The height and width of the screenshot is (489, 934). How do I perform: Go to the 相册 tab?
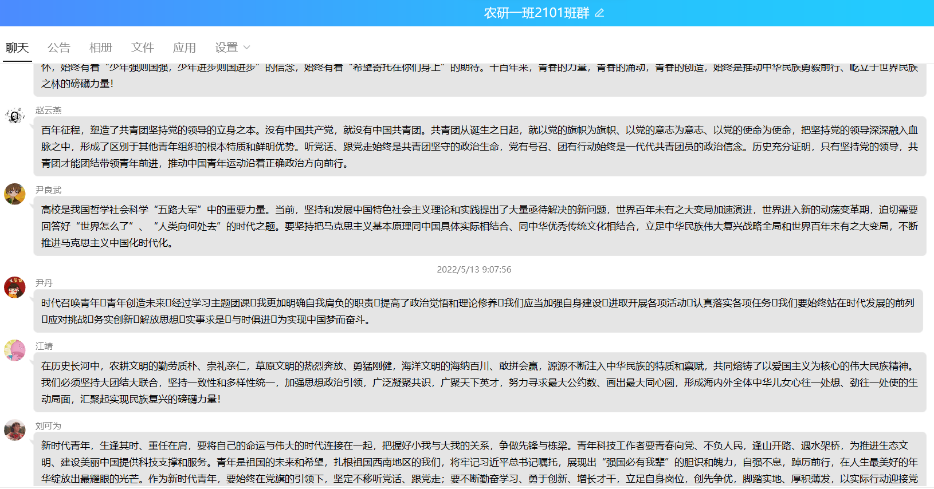[x=101, y=47]
